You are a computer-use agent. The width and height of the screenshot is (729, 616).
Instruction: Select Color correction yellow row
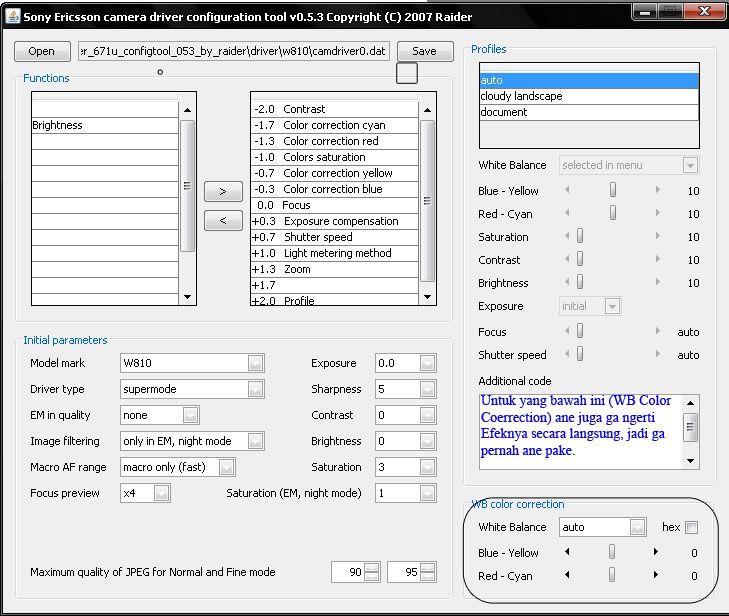(334, 173)
